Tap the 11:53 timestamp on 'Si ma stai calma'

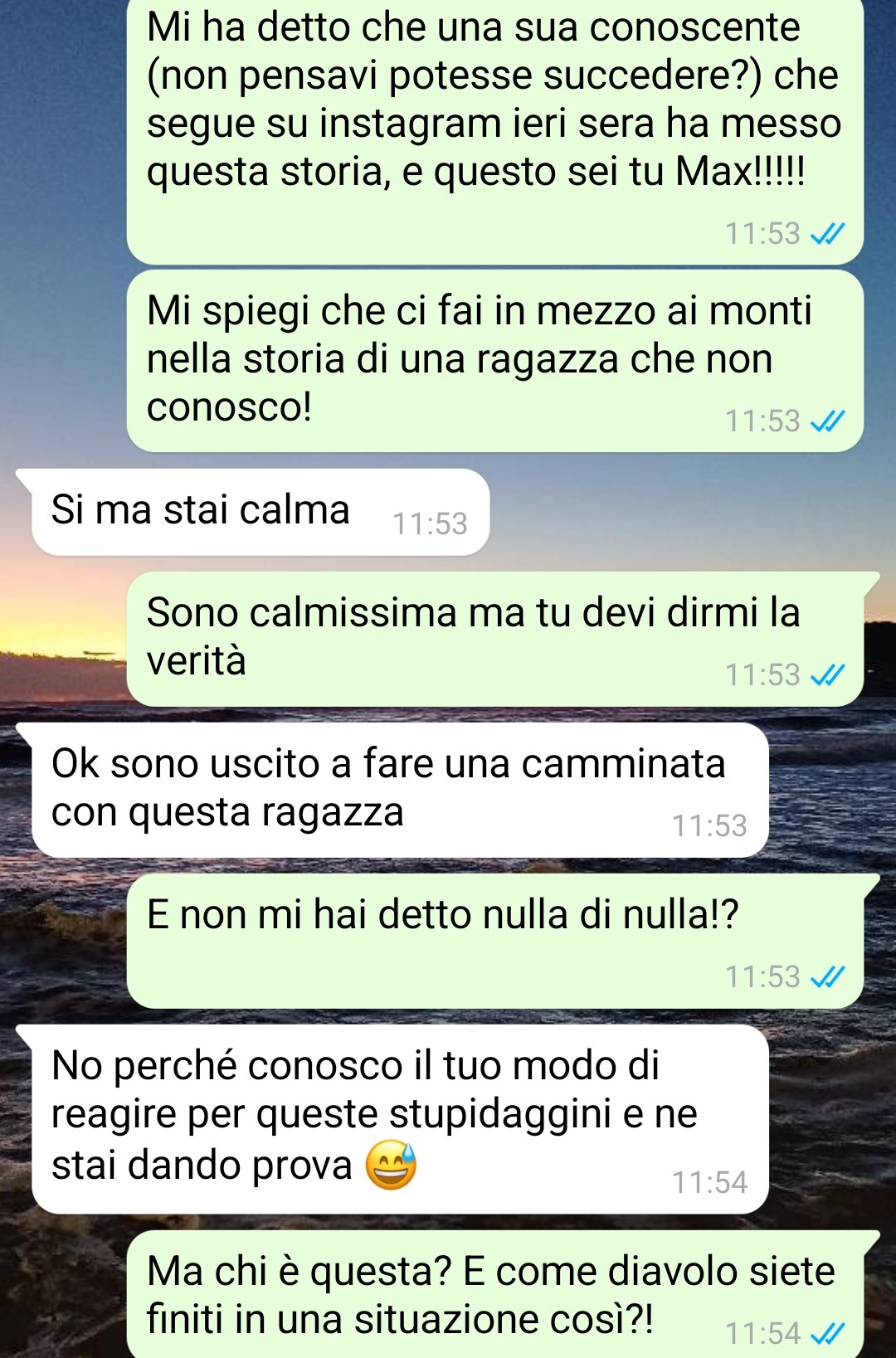(430, 524)
